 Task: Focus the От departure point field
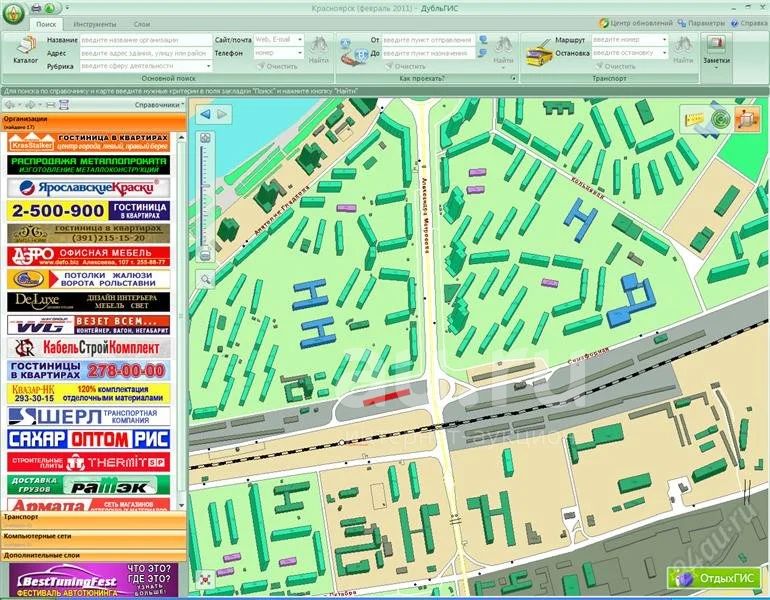[428, 40]
